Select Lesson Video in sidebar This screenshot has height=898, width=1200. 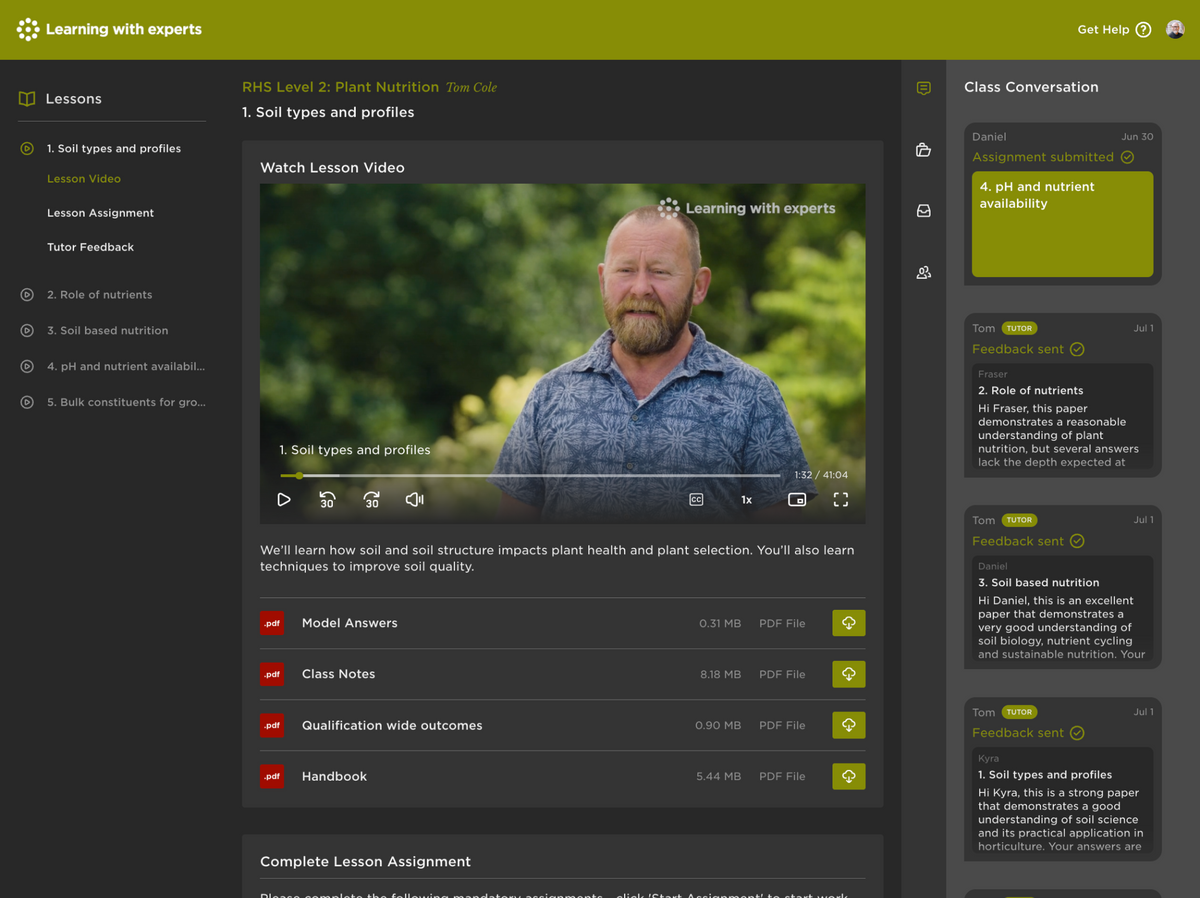point(84,179)
